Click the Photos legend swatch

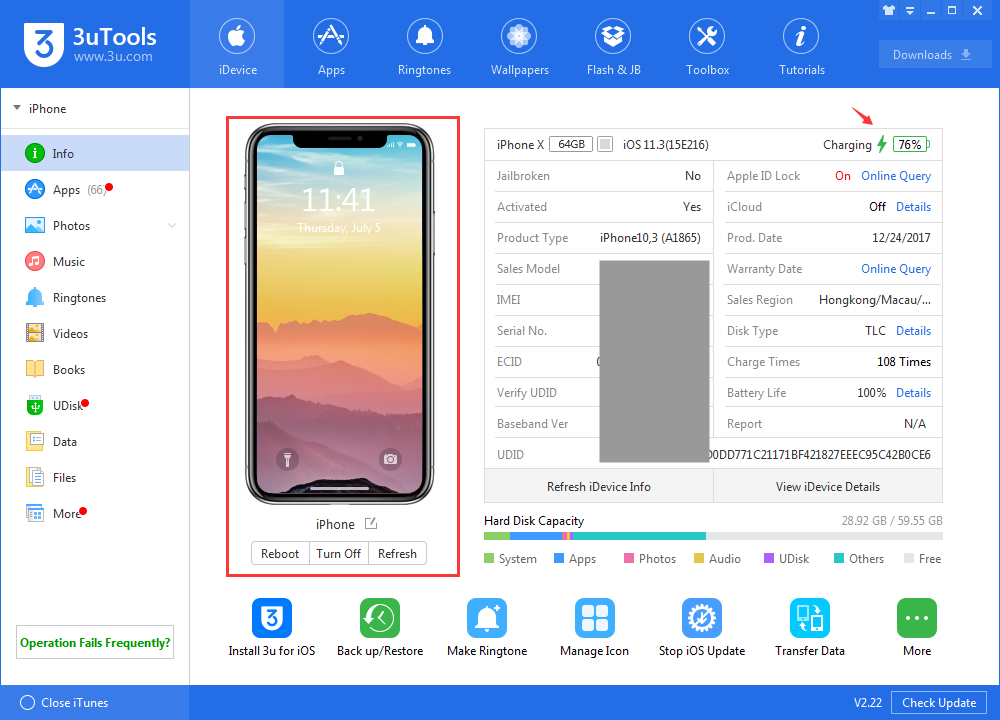pyautogui.click(x=629, y=559)
